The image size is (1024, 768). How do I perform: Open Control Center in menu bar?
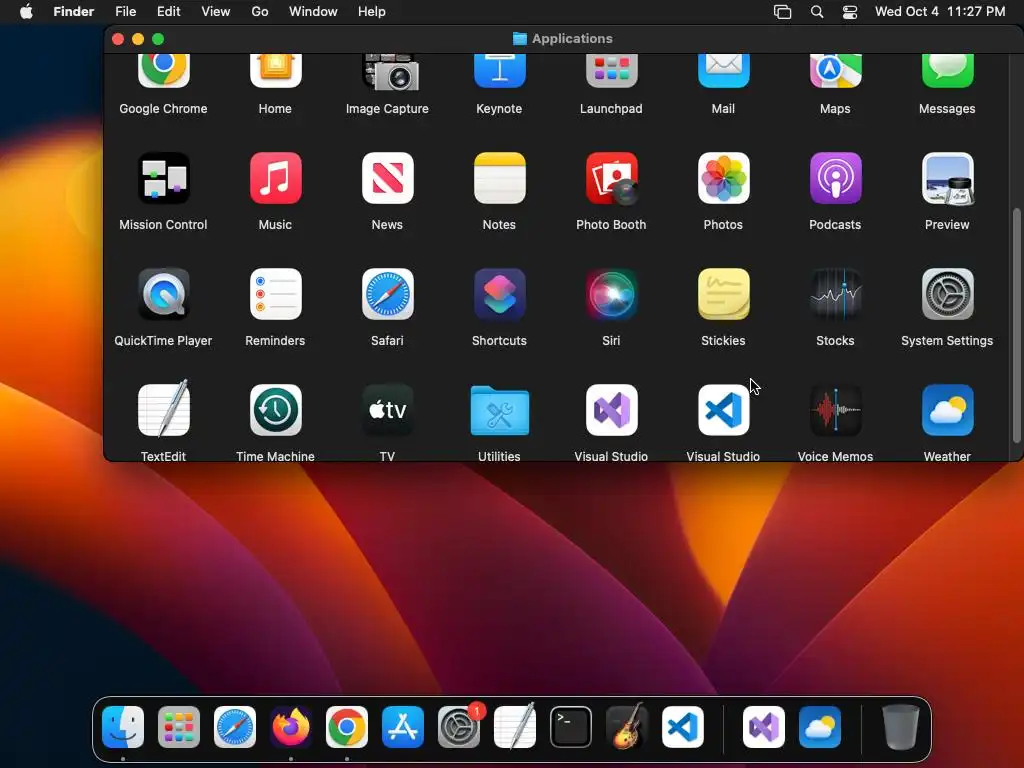click(850, 12)
